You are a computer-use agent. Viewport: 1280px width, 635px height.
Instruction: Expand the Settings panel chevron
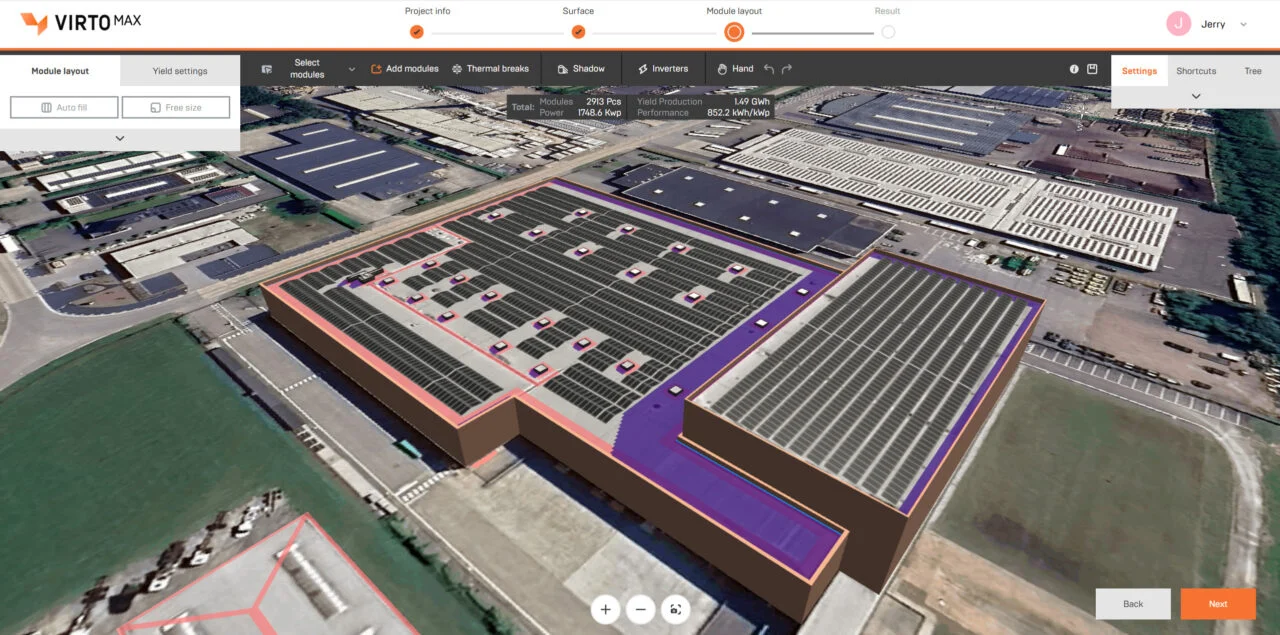pyautogui.click(x=1196, y=96)
